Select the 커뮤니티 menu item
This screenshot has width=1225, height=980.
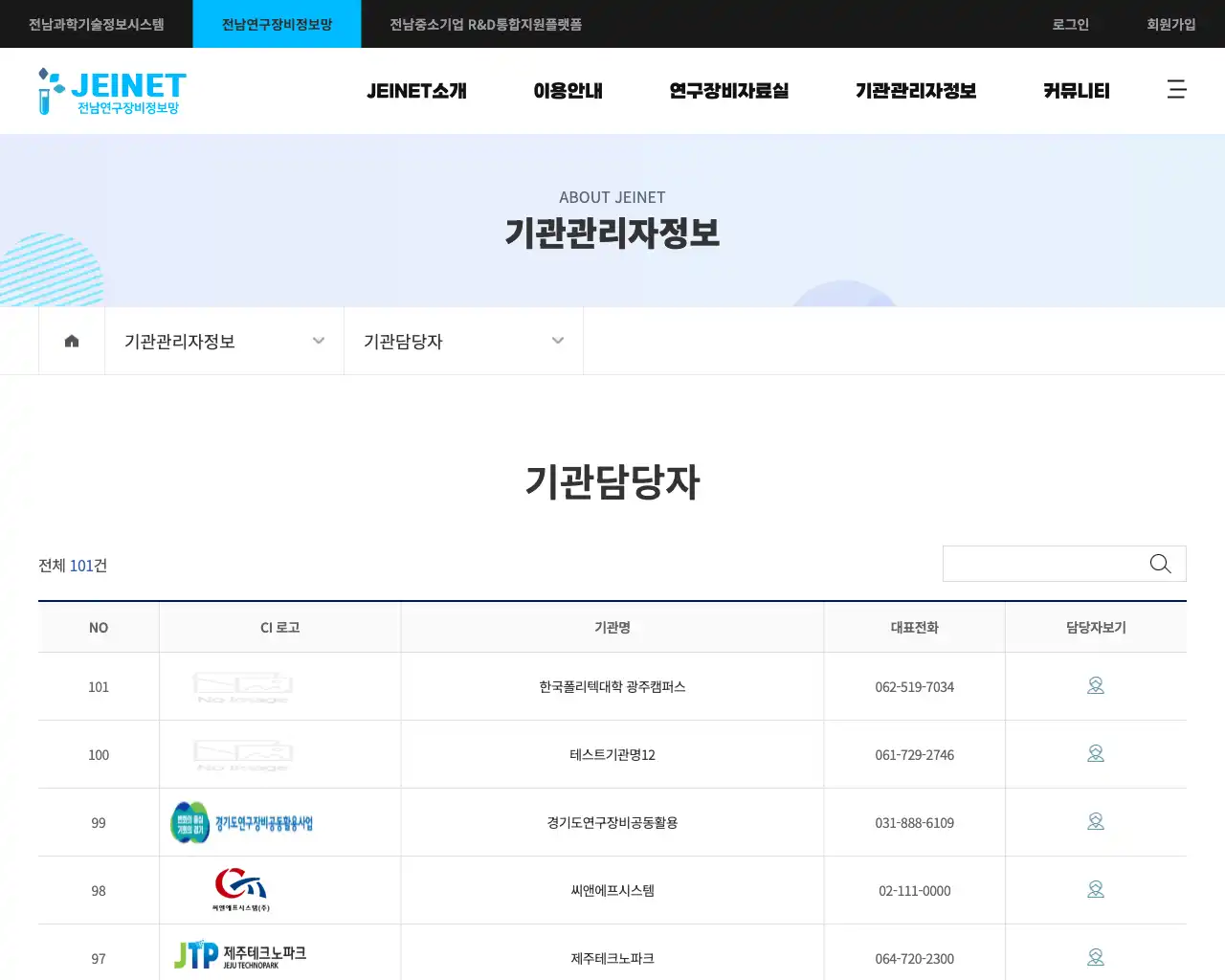click(x=1075, y=91)
